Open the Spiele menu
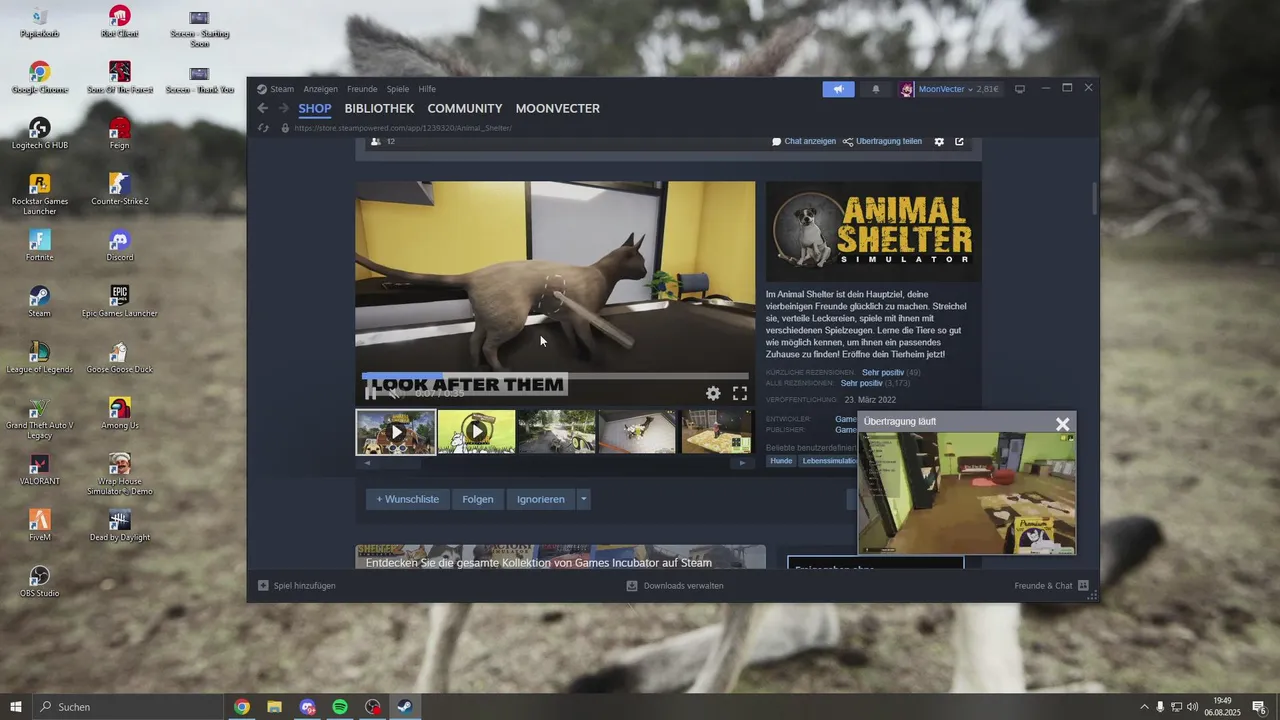This screenshot has height=720, width=1280. coord(398,89)
